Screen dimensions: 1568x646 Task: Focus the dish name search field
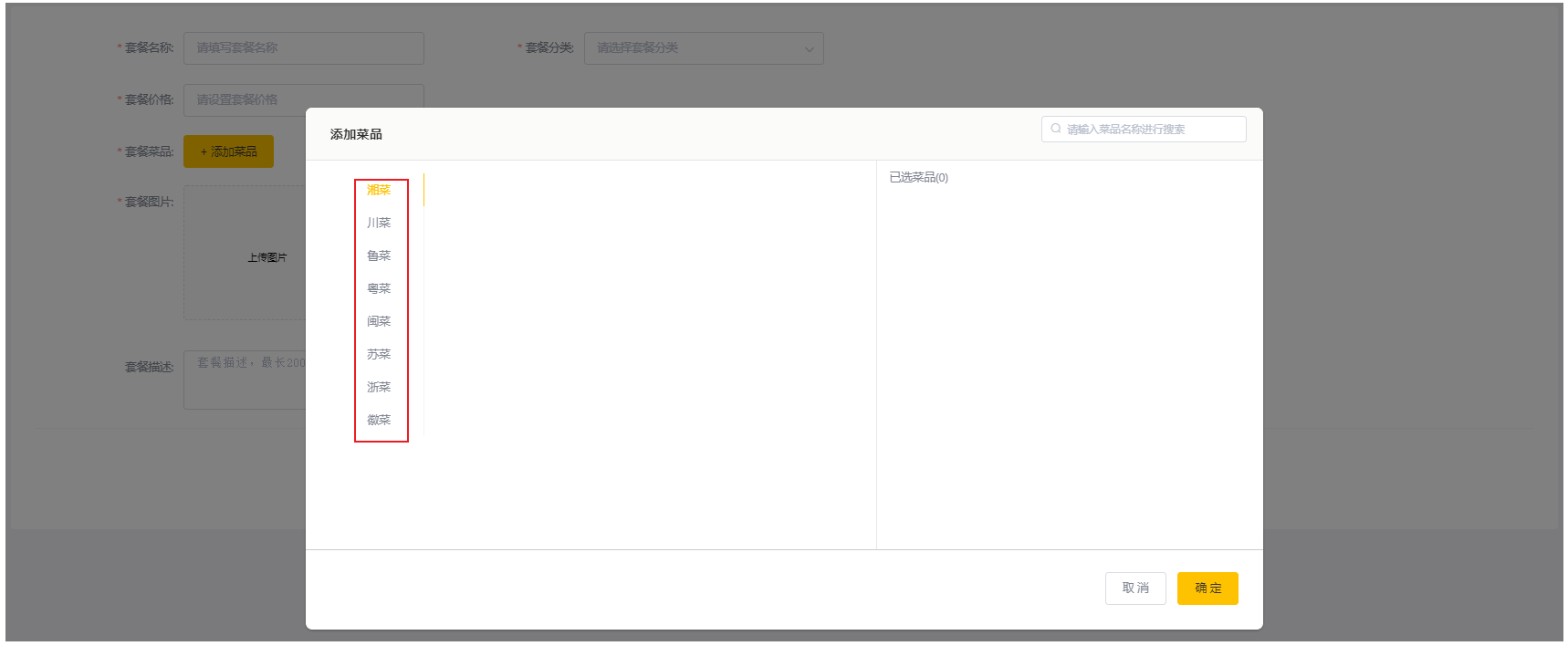[x=1152, y=130]
